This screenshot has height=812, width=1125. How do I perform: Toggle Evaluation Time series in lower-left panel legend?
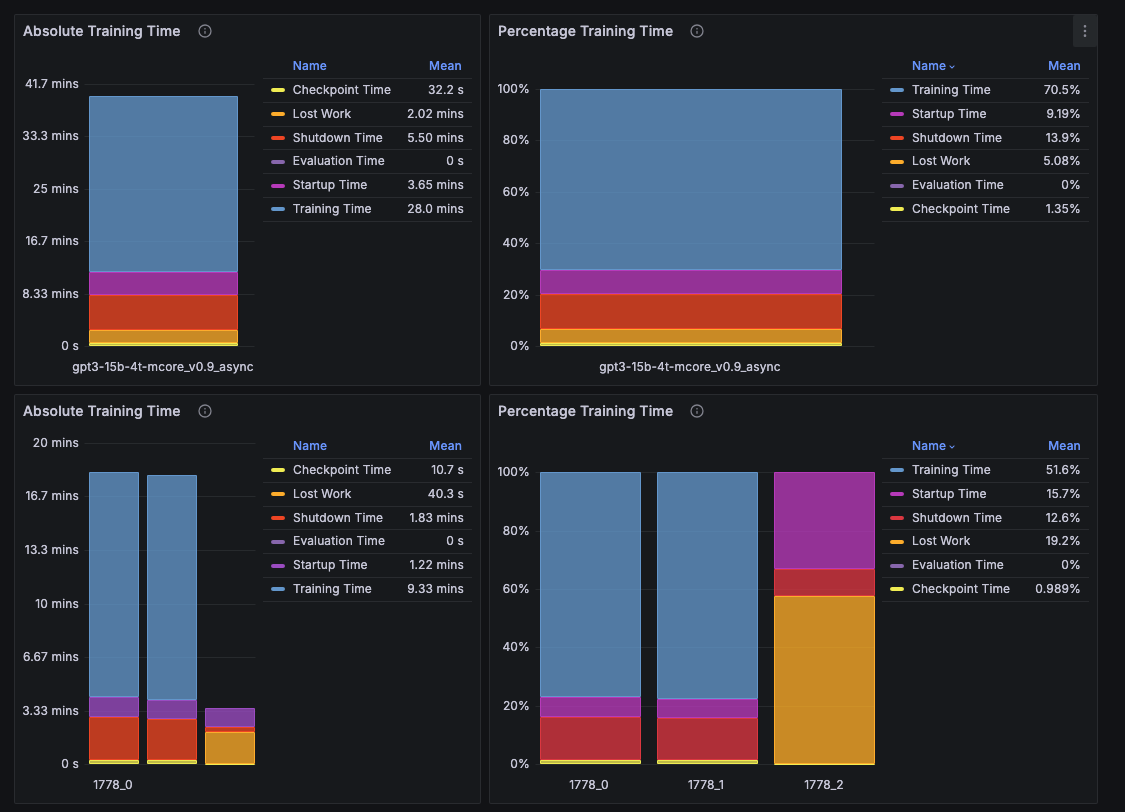(x=338, y=541)
